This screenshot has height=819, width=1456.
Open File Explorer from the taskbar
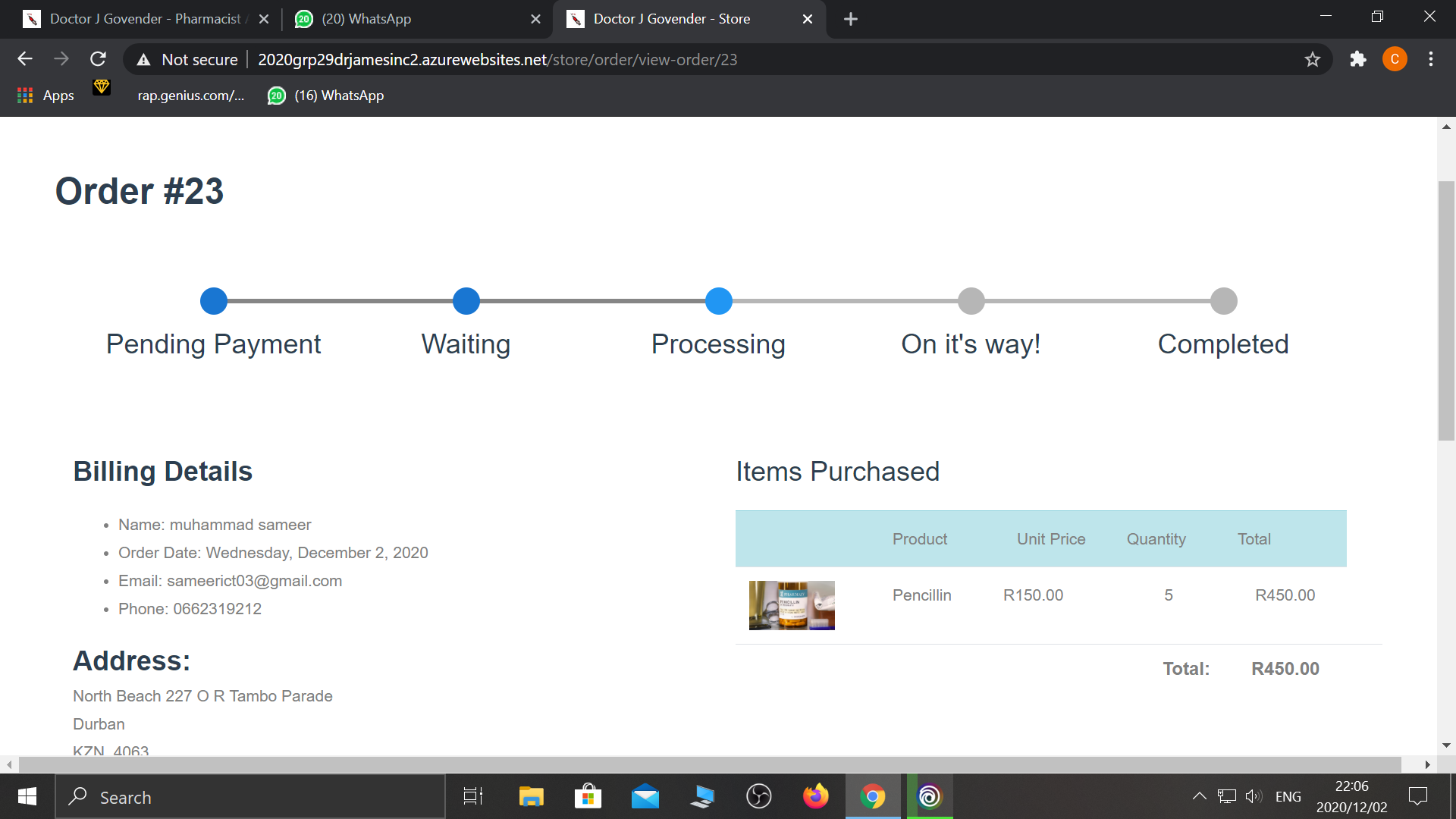click(x=531, y=796)
